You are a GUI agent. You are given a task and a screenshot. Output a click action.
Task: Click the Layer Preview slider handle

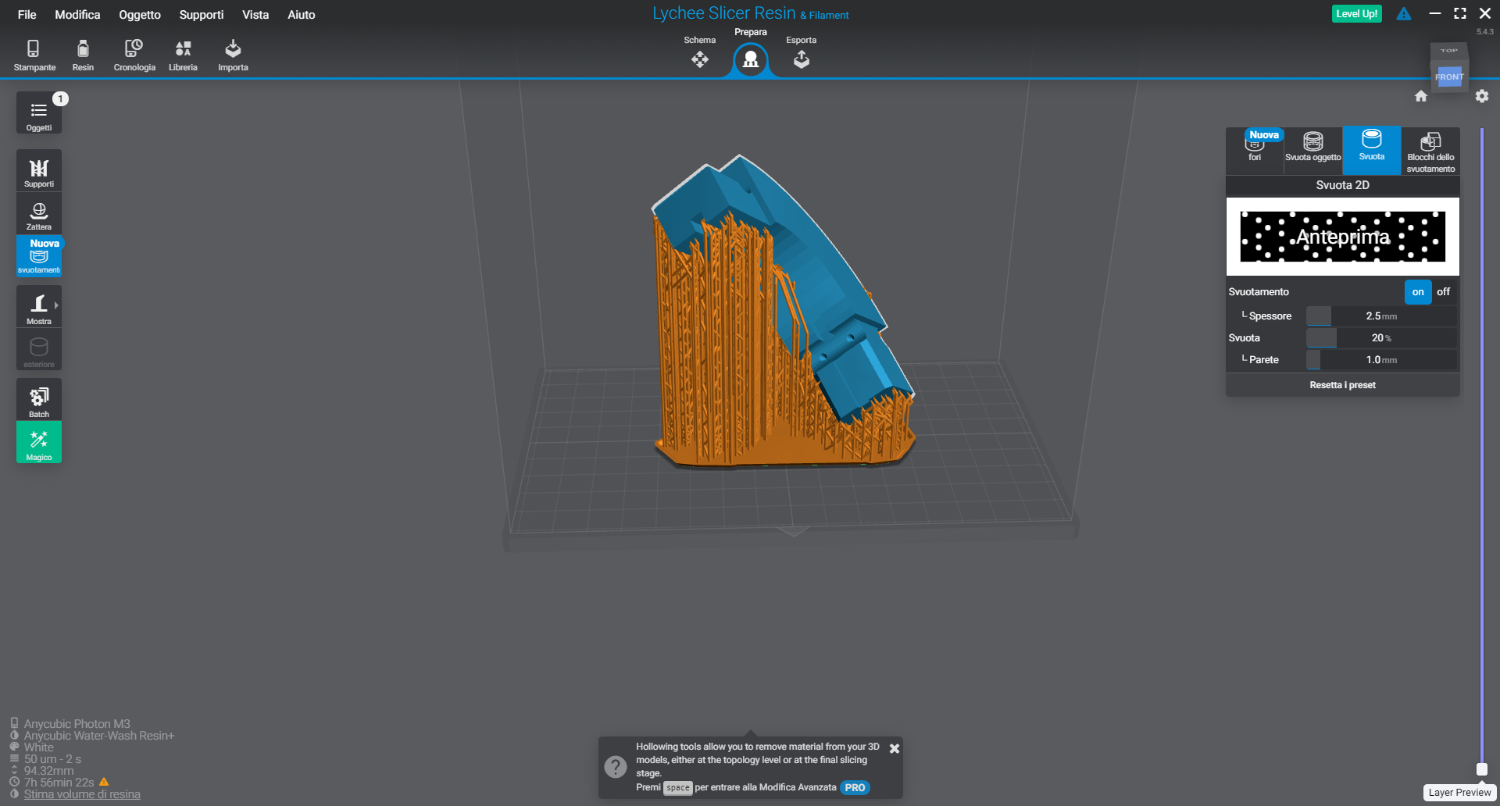coord(1482,769)
